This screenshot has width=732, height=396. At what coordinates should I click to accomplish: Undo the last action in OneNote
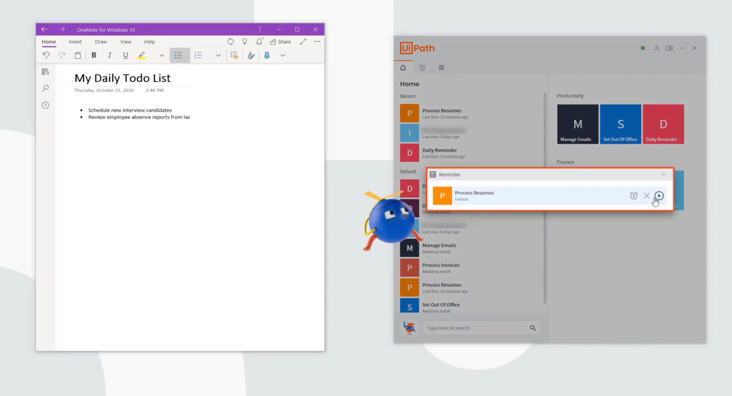[x=46, y=55]
